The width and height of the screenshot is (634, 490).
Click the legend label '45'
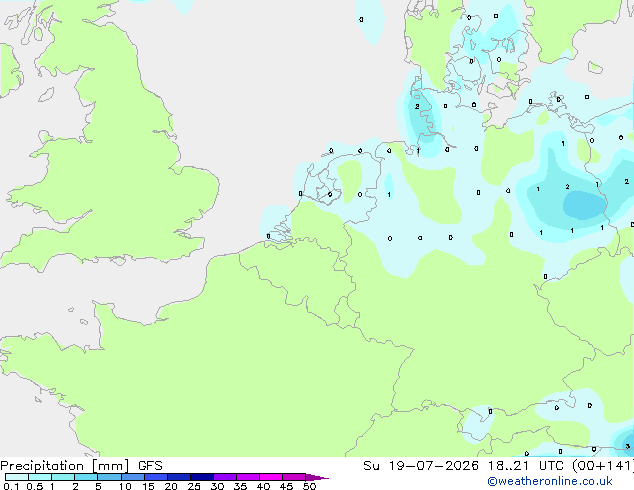286,486
